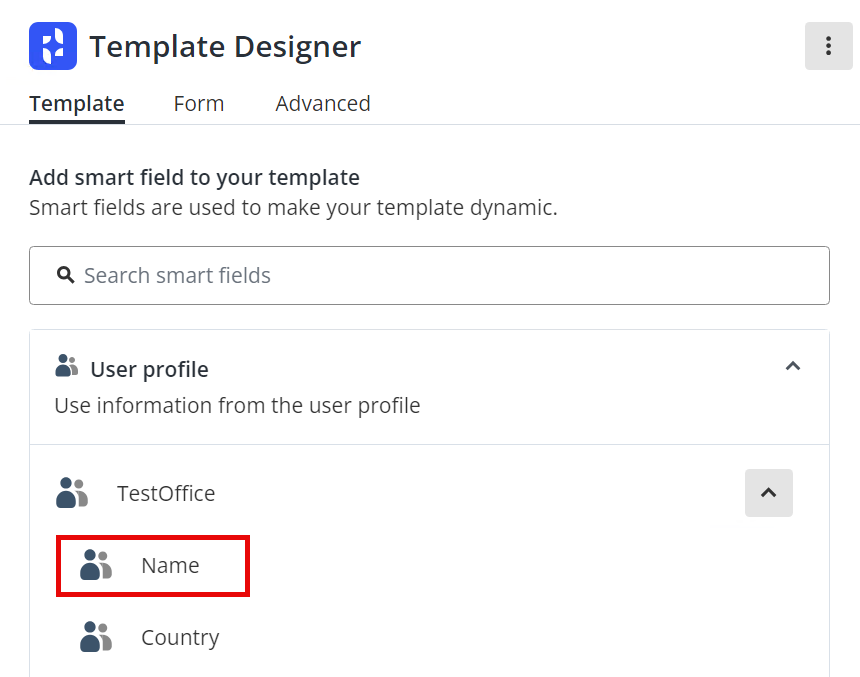Open the Advanced tab
The width and height of the screenshot is (860, 677).
[x=323, y=104]
